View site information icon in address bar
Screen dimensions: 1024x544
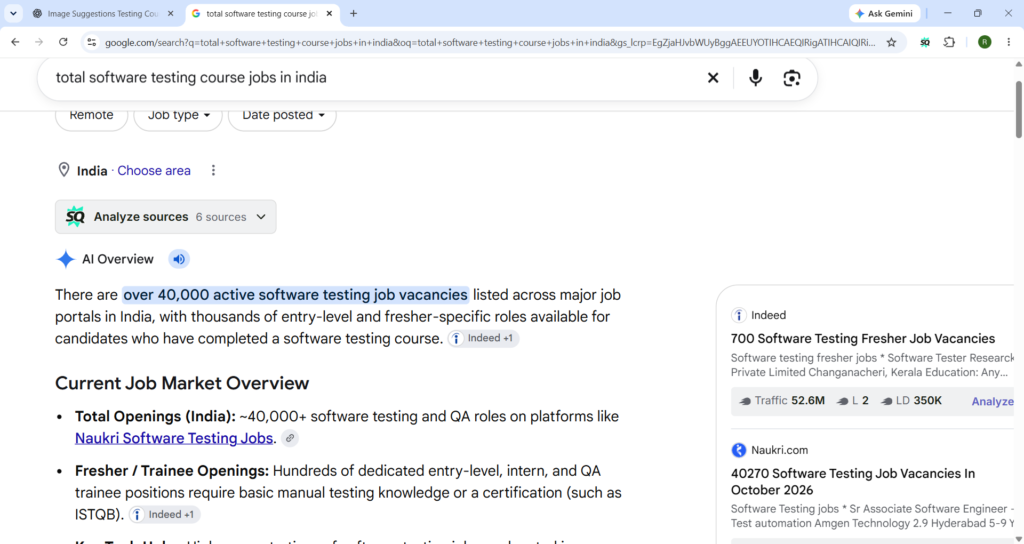point(91,42)
